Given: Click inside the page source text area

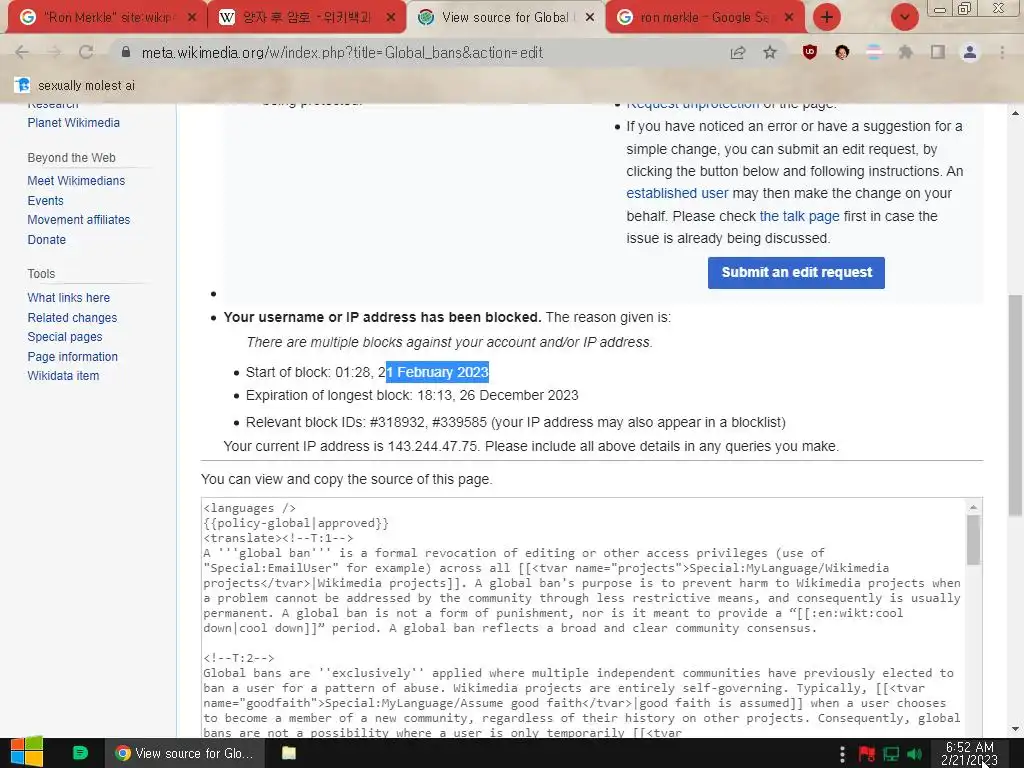Looking at the screenshot, I should coord(583,618).
